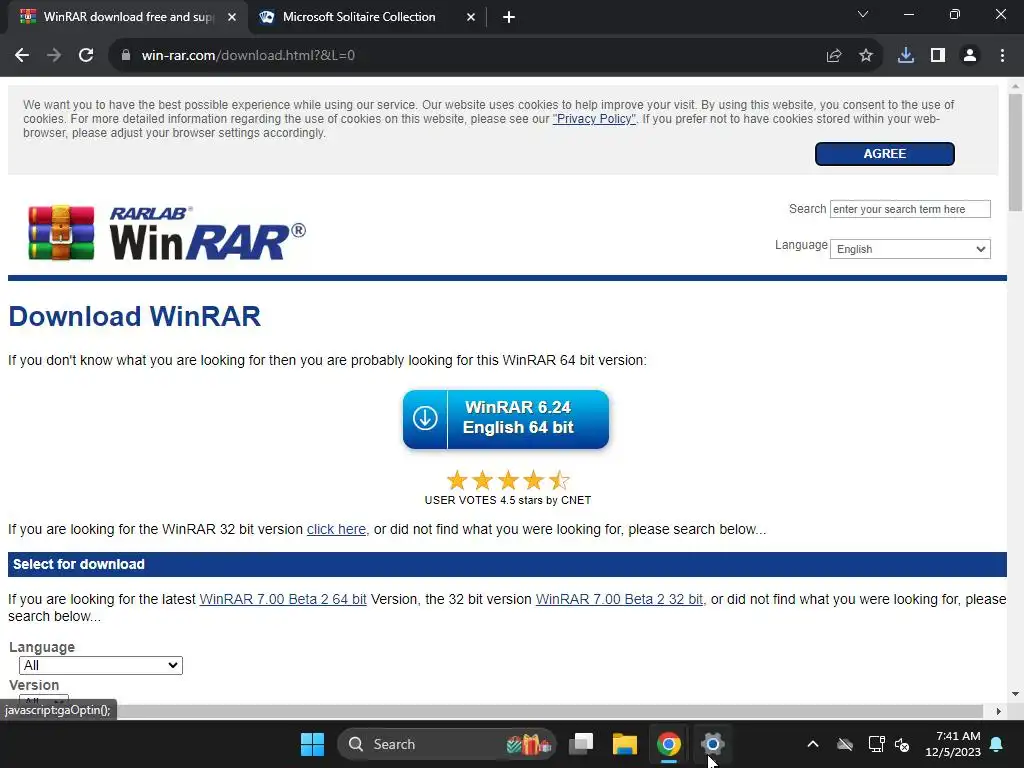Open the Privacy Policy link
The width and height of the screenshot is (1024, 768).
[x=594, y=119]
